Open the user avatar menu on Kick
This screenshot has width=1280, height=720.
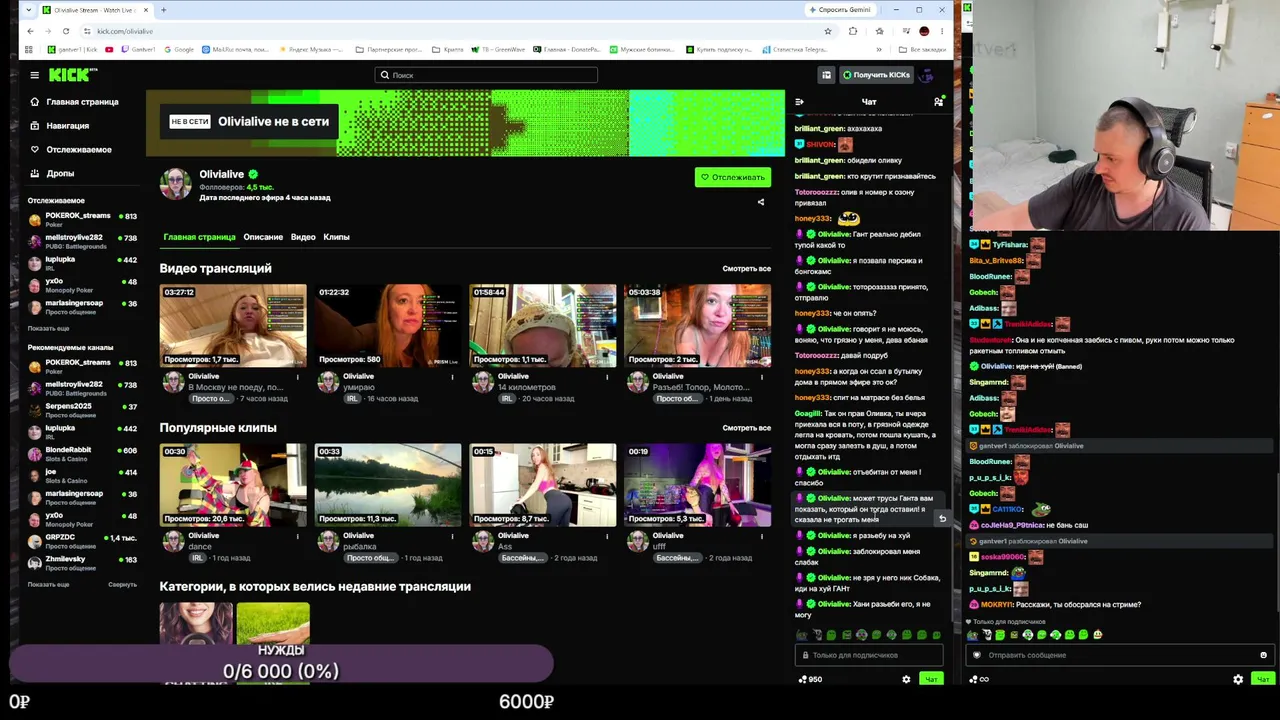[926, 75]
